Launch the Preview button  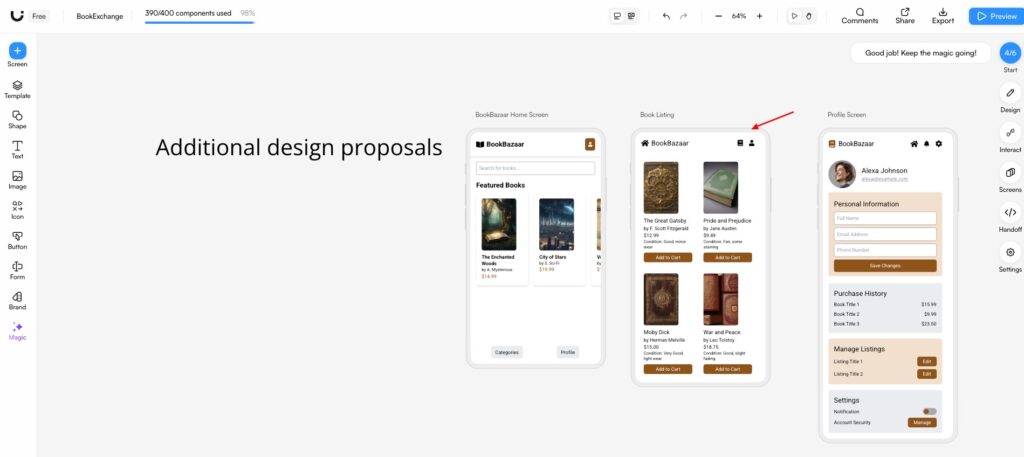(996, 16)
